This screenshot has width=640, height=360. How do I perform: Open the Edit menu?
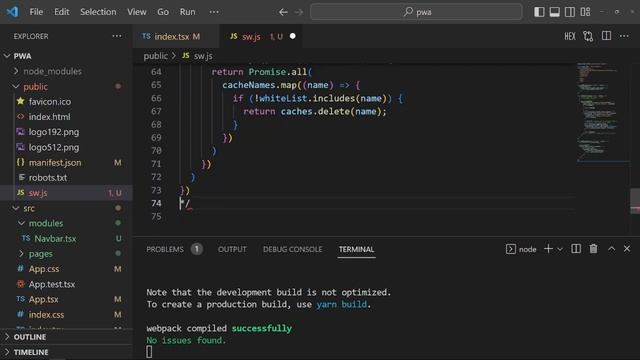pos(62,12)
